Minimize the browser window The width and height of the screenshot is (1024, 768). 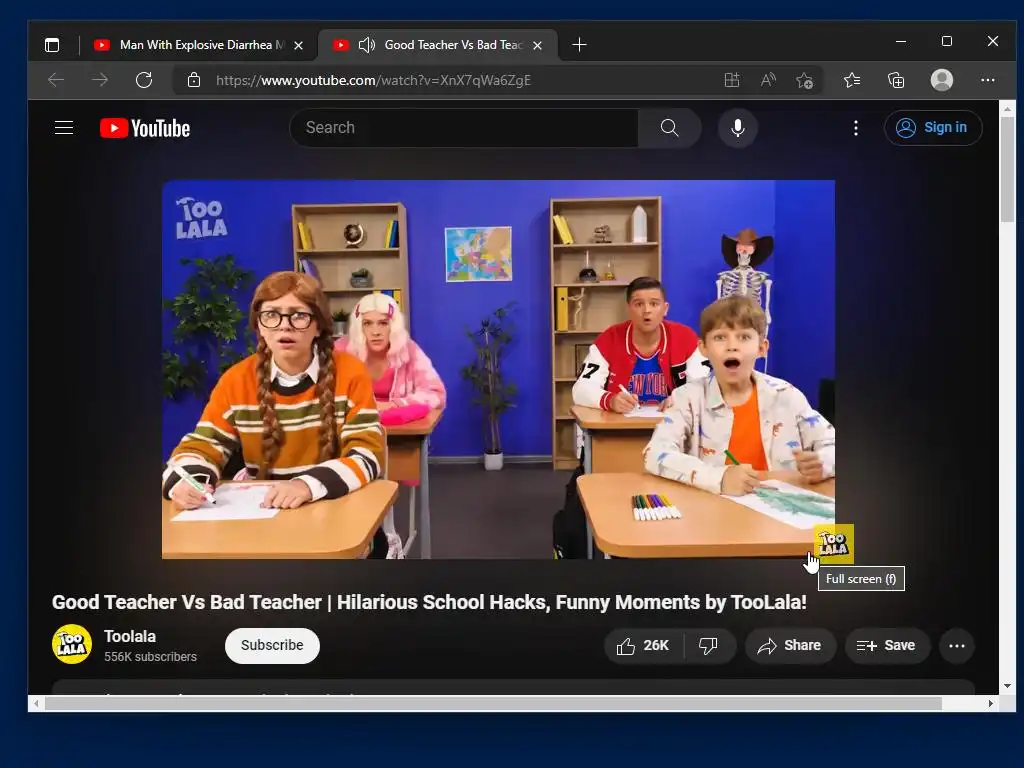[x=901, y=41]
